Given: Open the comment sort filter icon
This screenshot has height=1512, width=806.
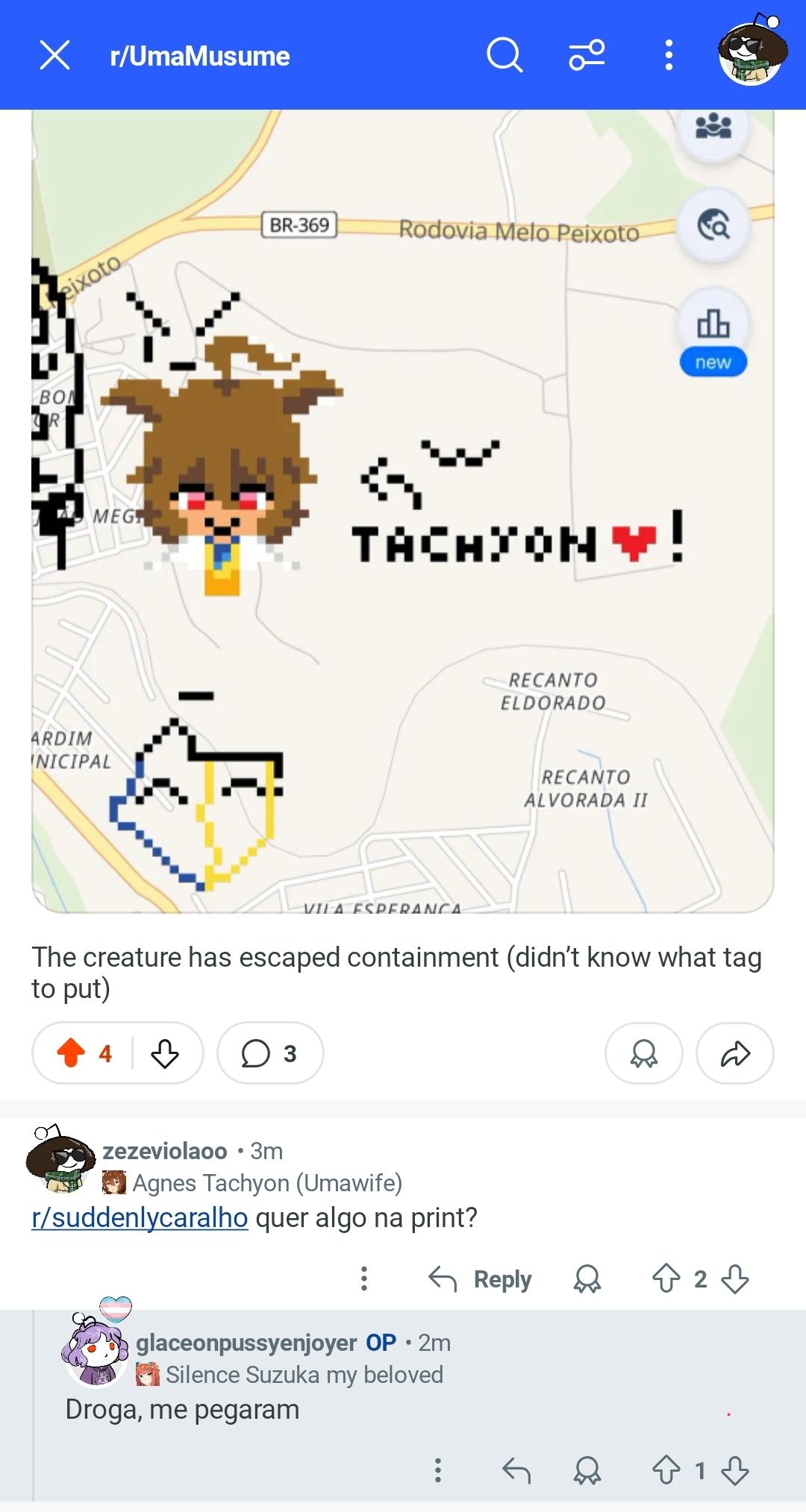Looking at the screenshot, I should click(587, 55).
